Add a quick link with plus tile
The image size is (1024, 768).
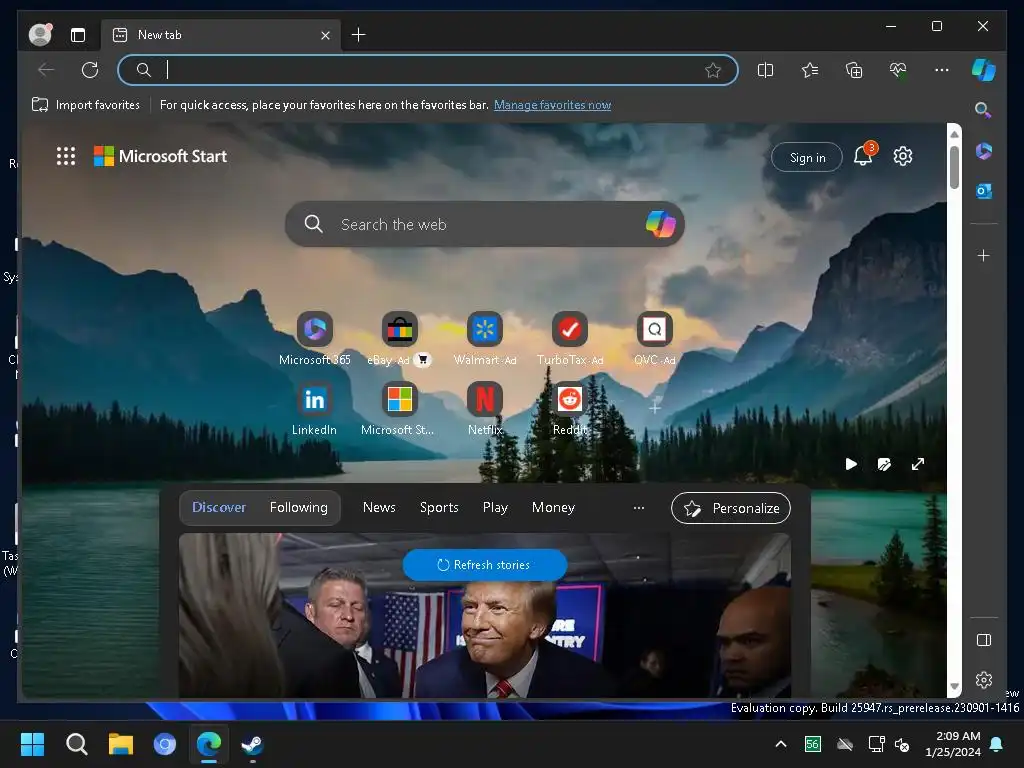coord(654,408)
